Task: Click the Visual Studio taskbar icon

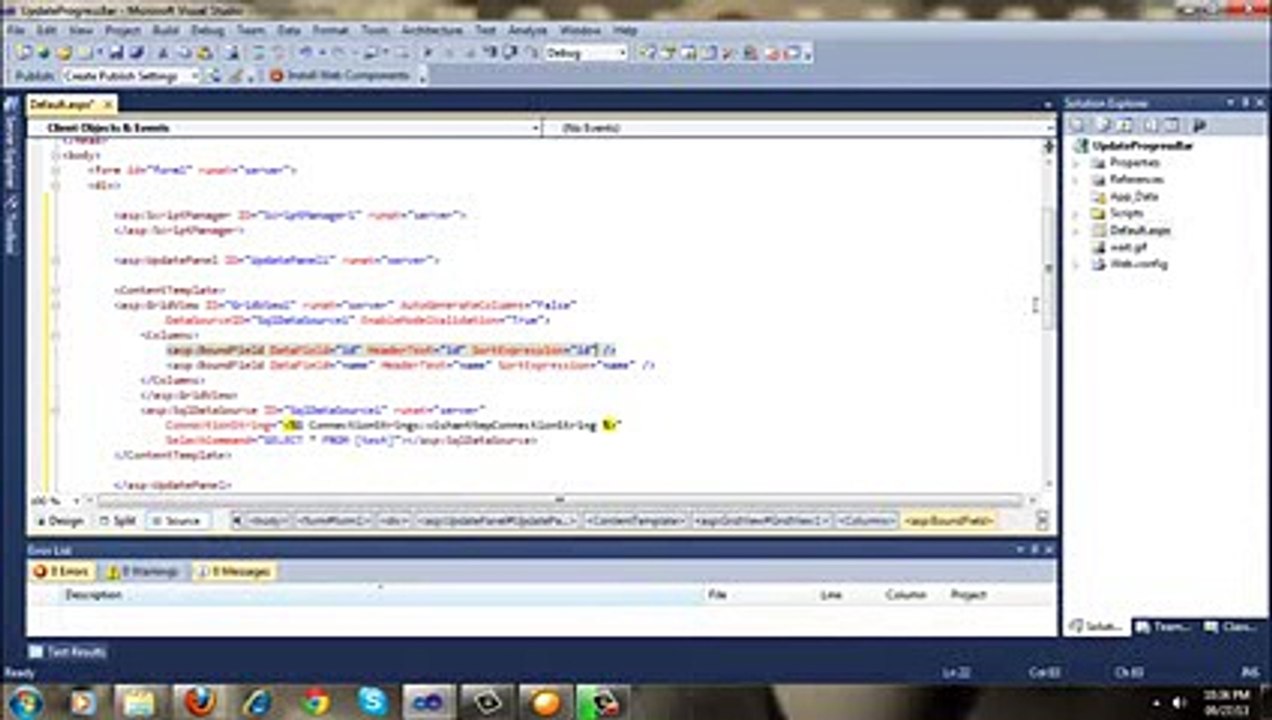Action: point(430,701)
